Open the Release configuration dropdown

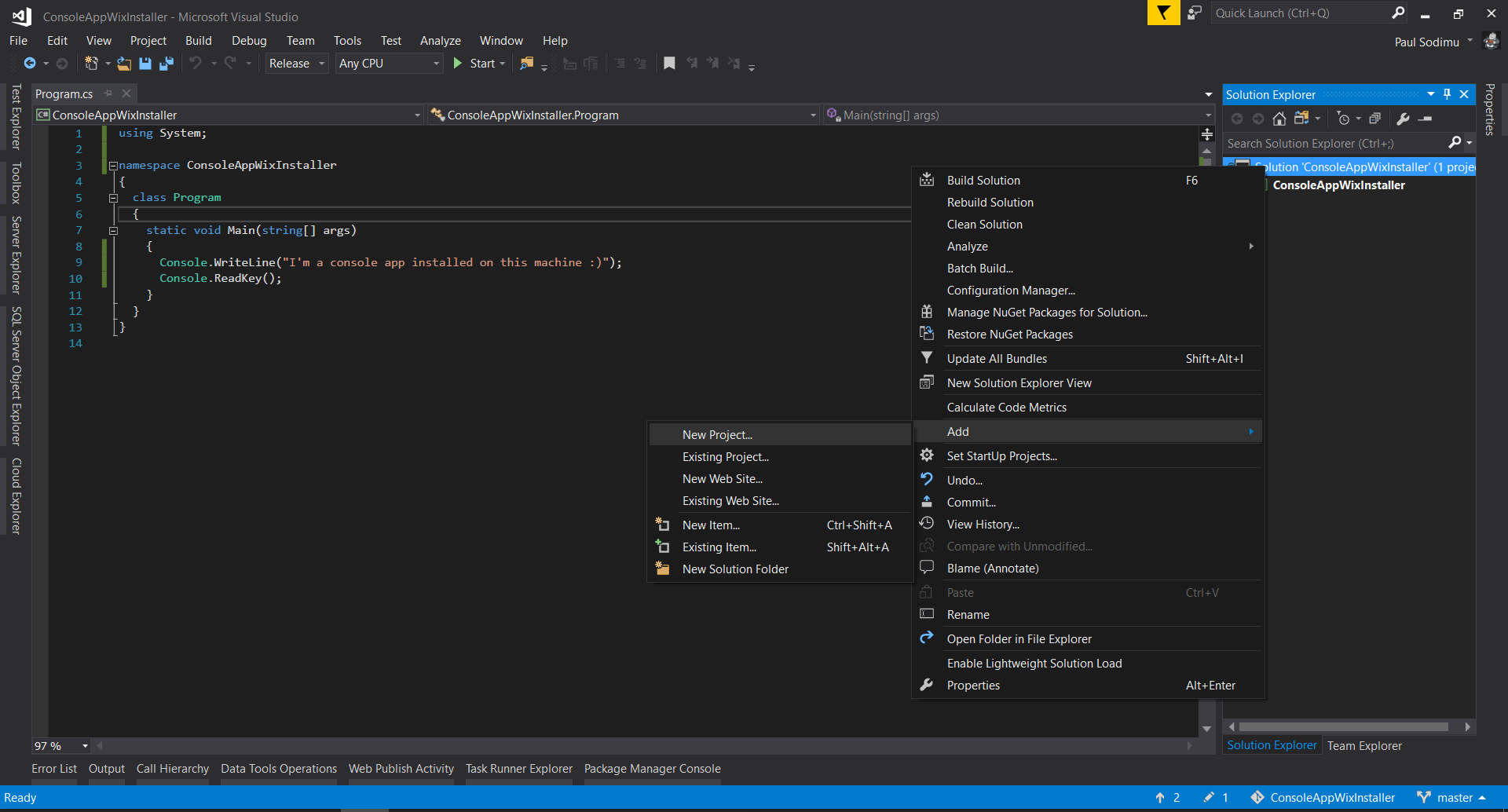tap(296, 64)
